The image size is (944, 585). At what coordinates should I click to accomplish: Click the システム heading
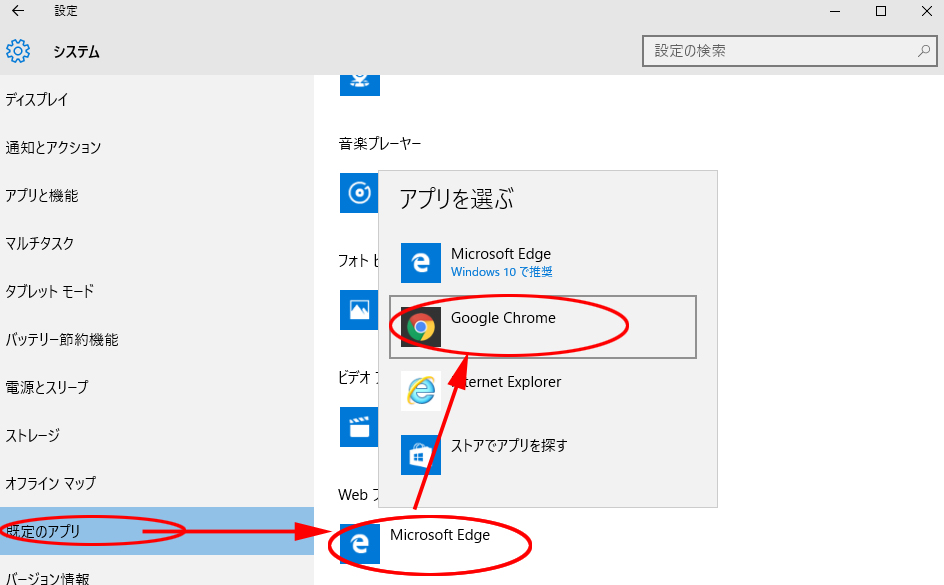coord(76,52)
